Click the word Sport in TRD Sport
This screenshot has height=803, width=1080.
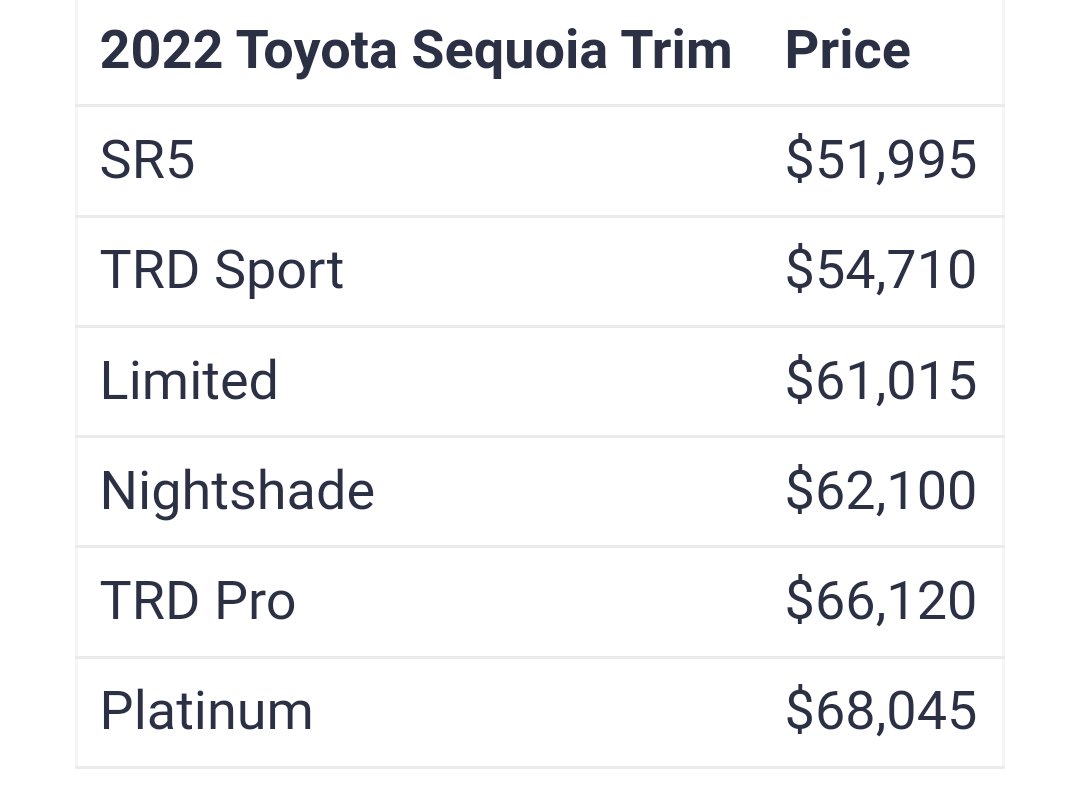(278, 271)
